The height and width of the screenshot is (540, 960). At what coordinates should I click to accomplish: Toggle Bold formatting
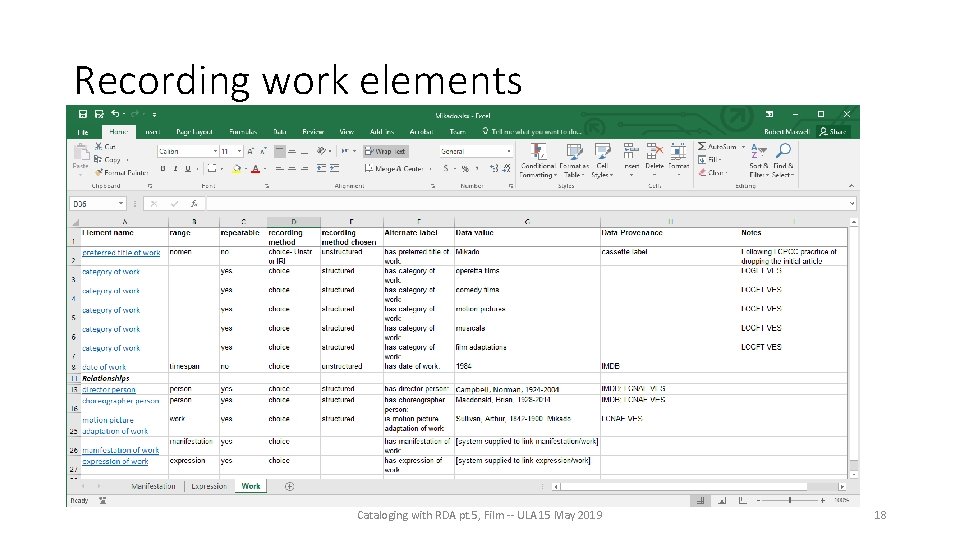[x=163, y=168]
